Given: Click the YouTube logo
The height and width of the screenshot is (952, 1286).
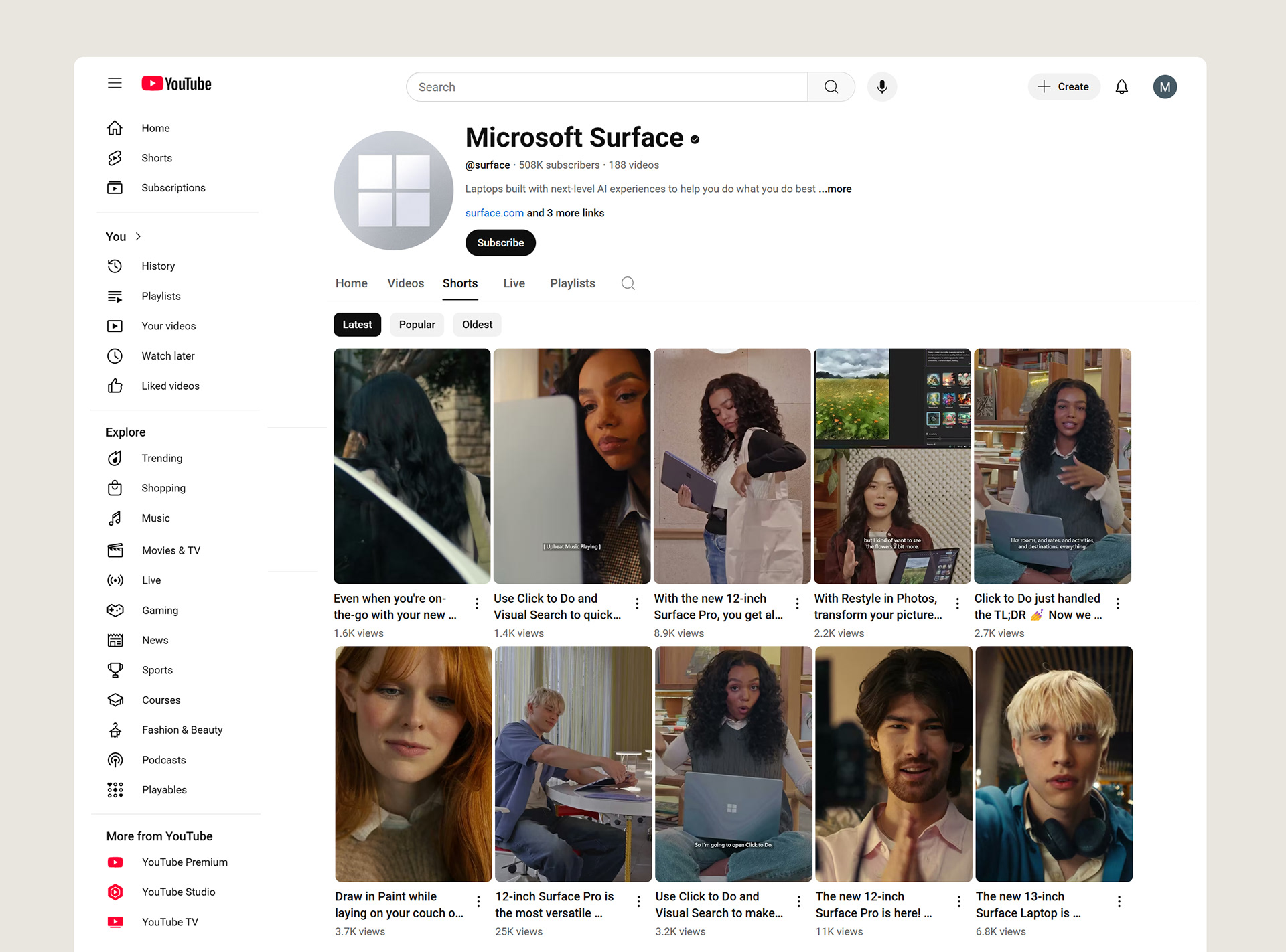Looking at the screenshot, I should [x=176, y=84].
